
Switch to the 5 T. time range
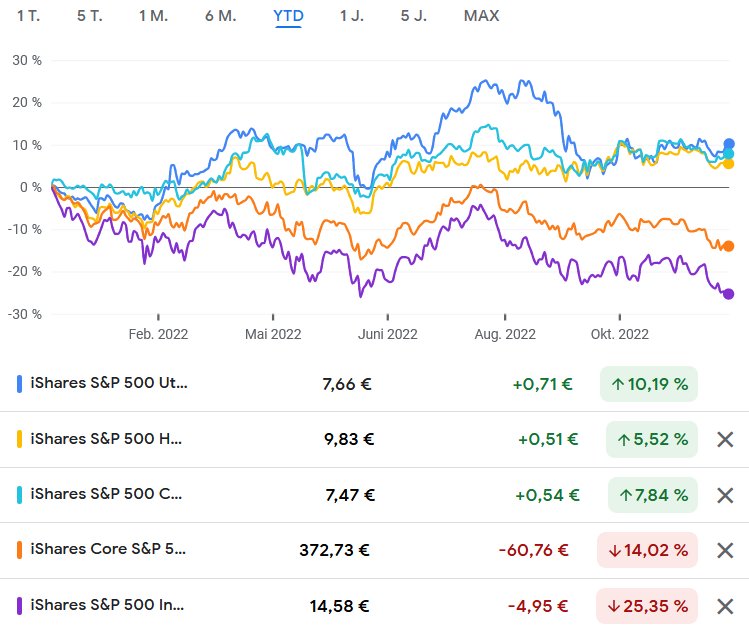(x=89, y=16)
